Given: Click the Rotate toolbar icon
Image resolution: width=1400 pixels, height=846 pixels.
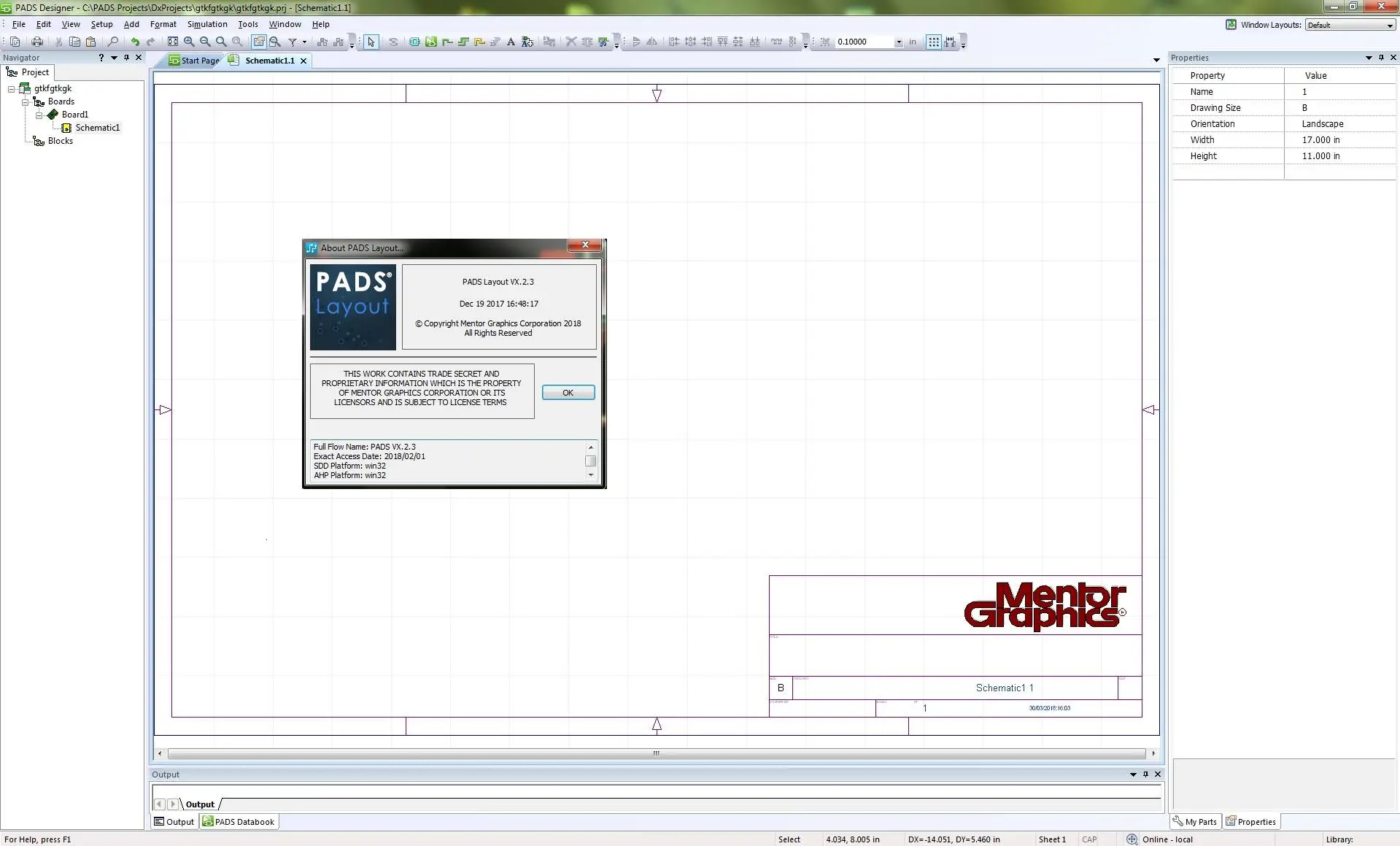Looking at the screenshot, I should click(393, 42).
